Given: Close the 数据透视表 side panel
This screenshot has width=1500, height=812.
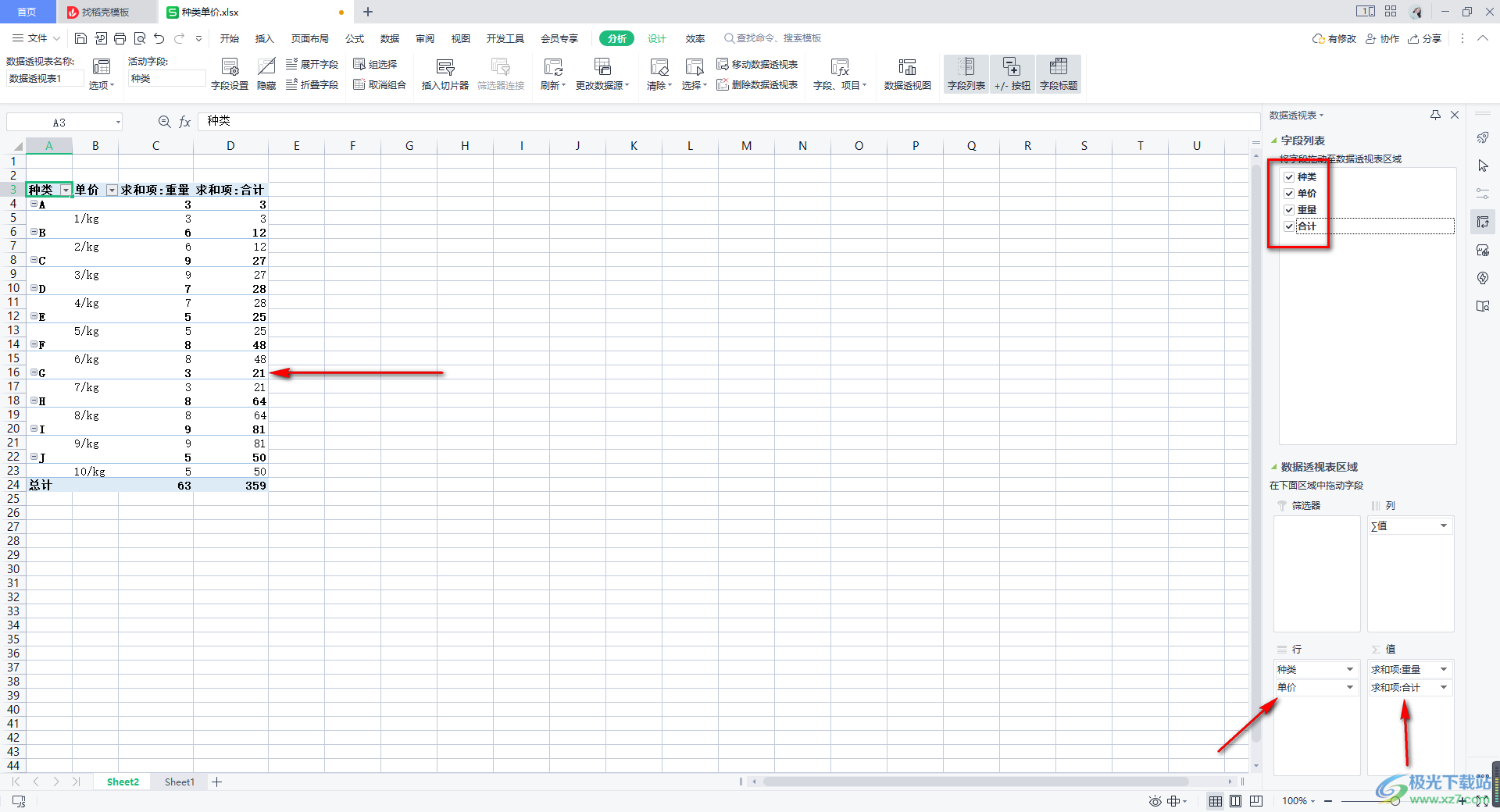Looking at the screenshot, I should [1455, 115].
